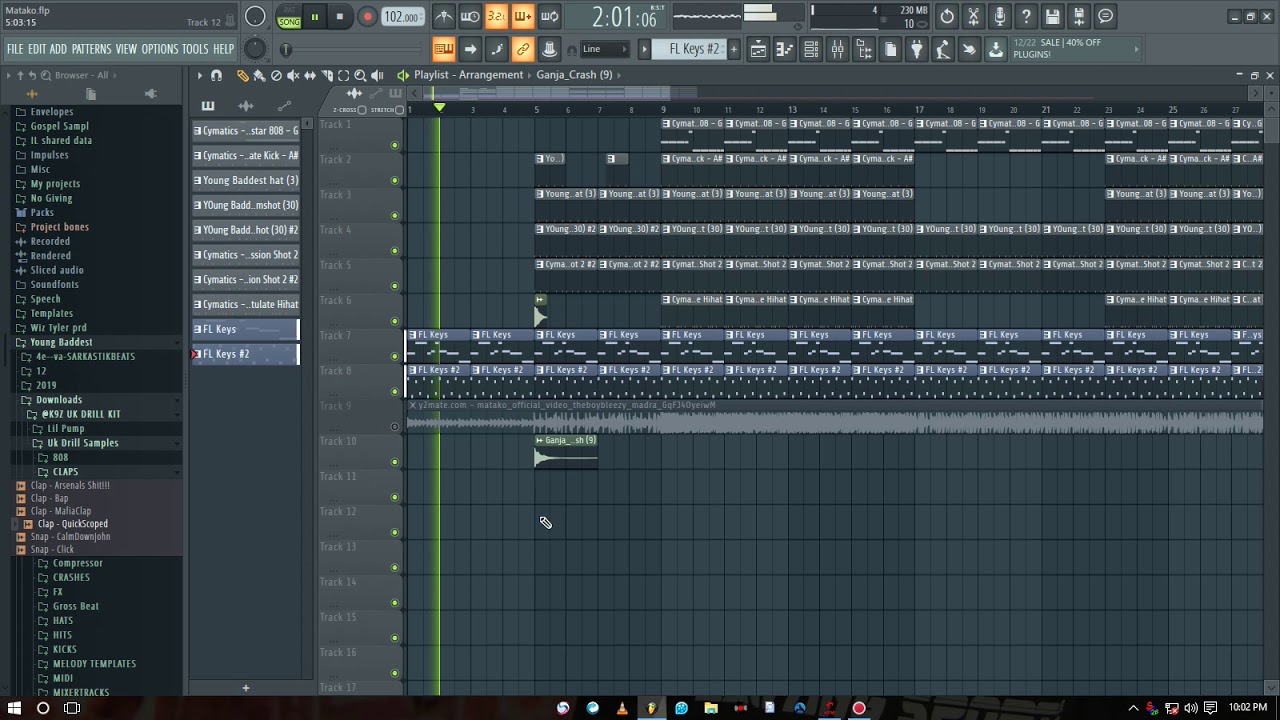The height and width of the screenshot is (720, 1280).
Task: Open the audio editor scissors icon
Action: [x=973, y=16]
